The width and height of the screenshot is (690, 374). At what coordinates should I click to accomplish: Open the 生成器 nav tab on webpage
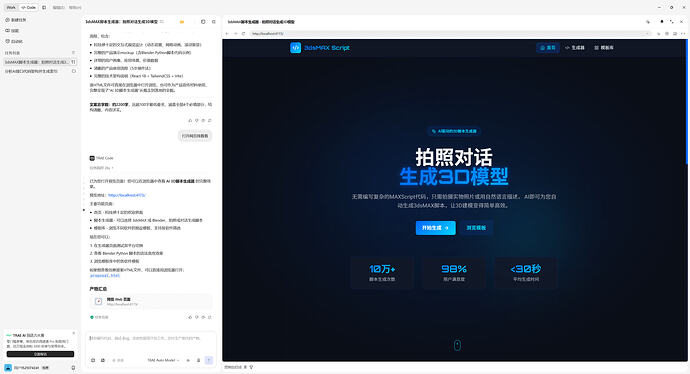pos(575,48)
